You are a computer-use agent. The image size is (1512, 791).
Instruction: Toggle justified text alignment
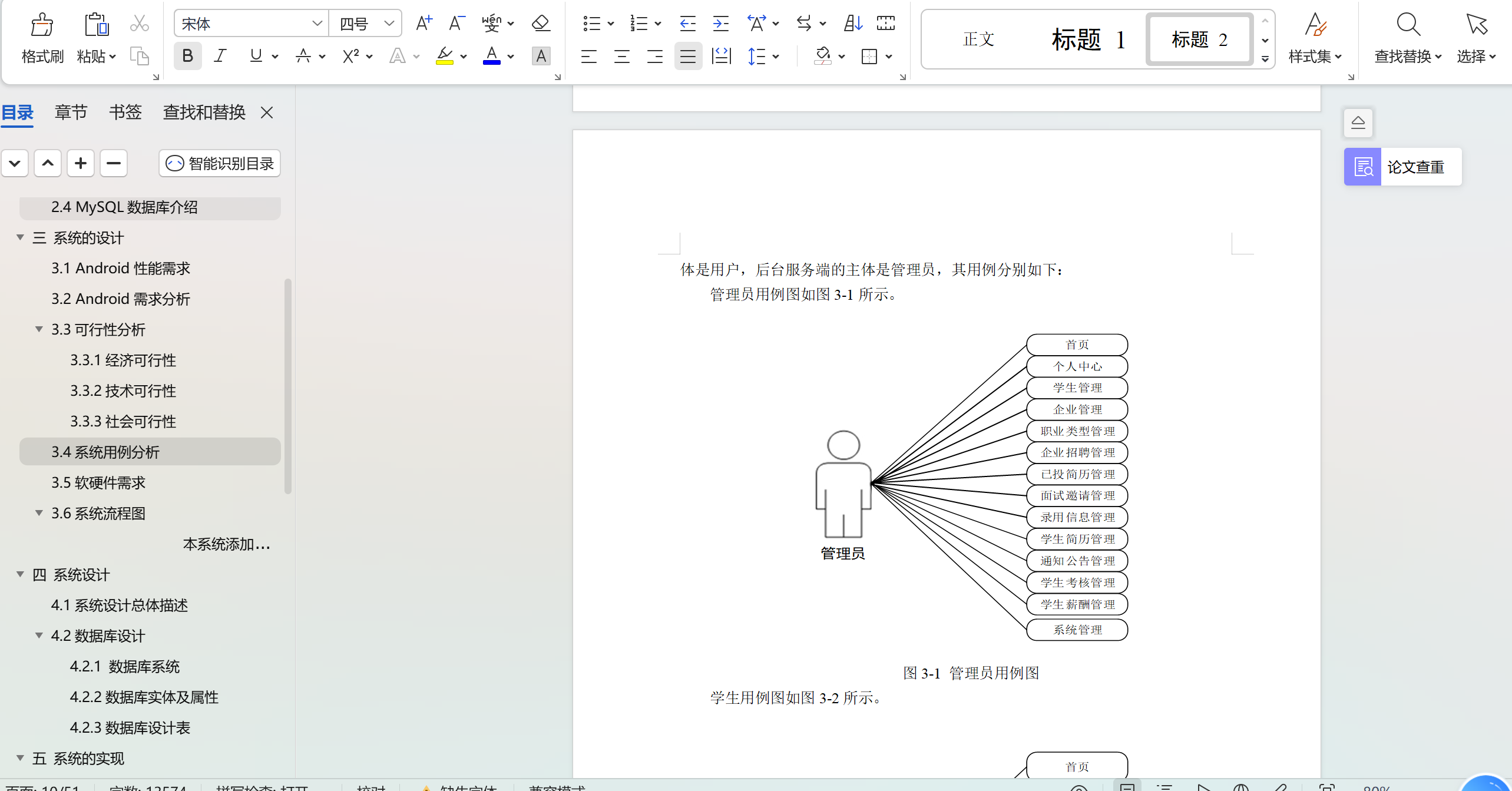(x=687, y=57)
